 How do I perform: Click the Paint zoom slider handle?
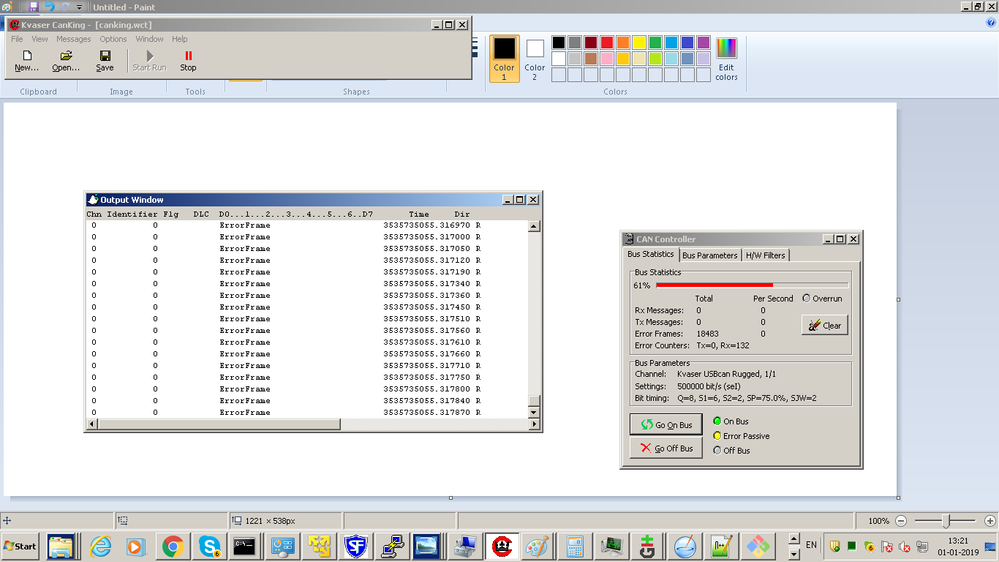(x=946, y=521)
